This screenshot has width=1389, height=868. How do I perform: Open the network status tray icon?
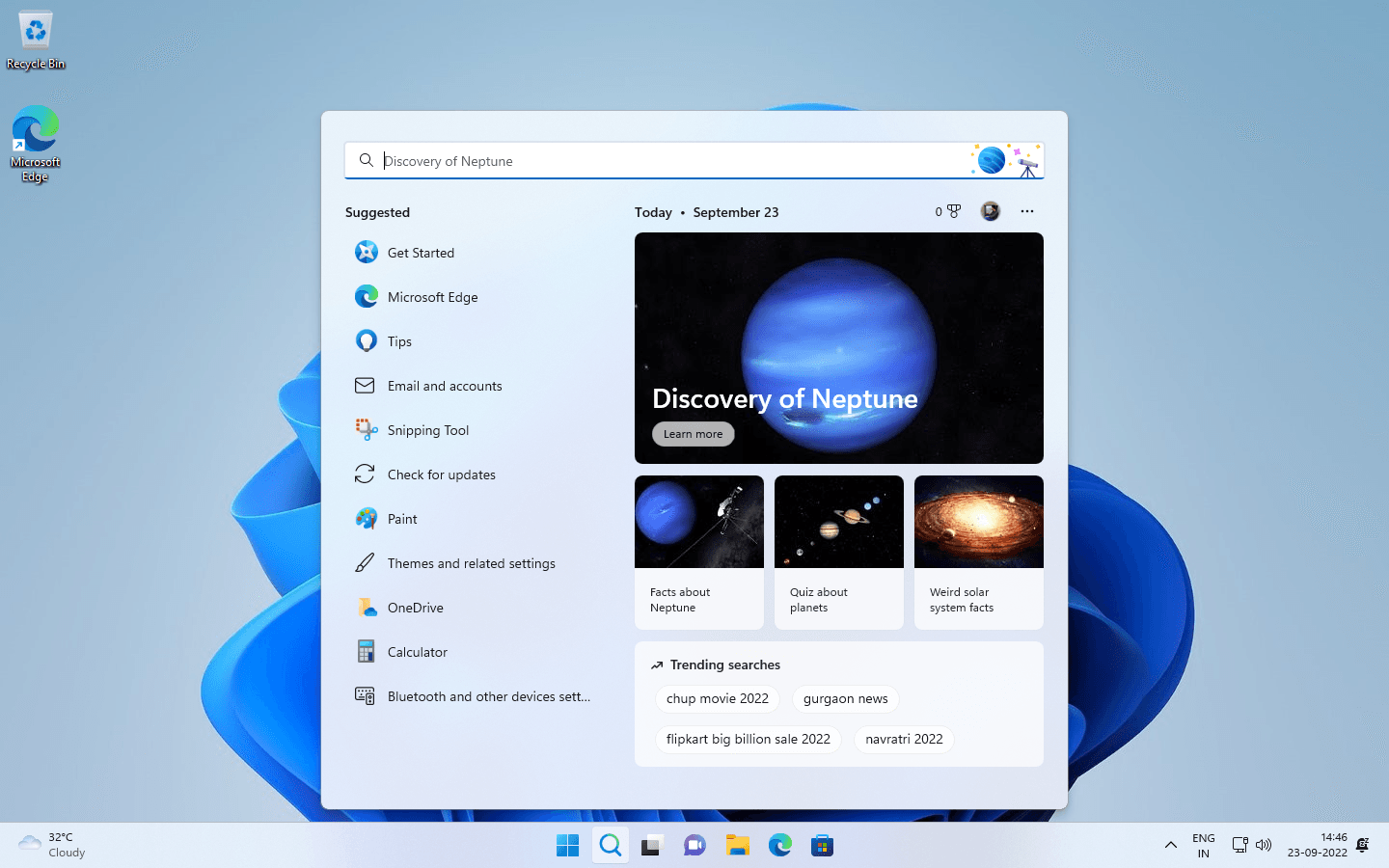click(x=1240, y=846)
